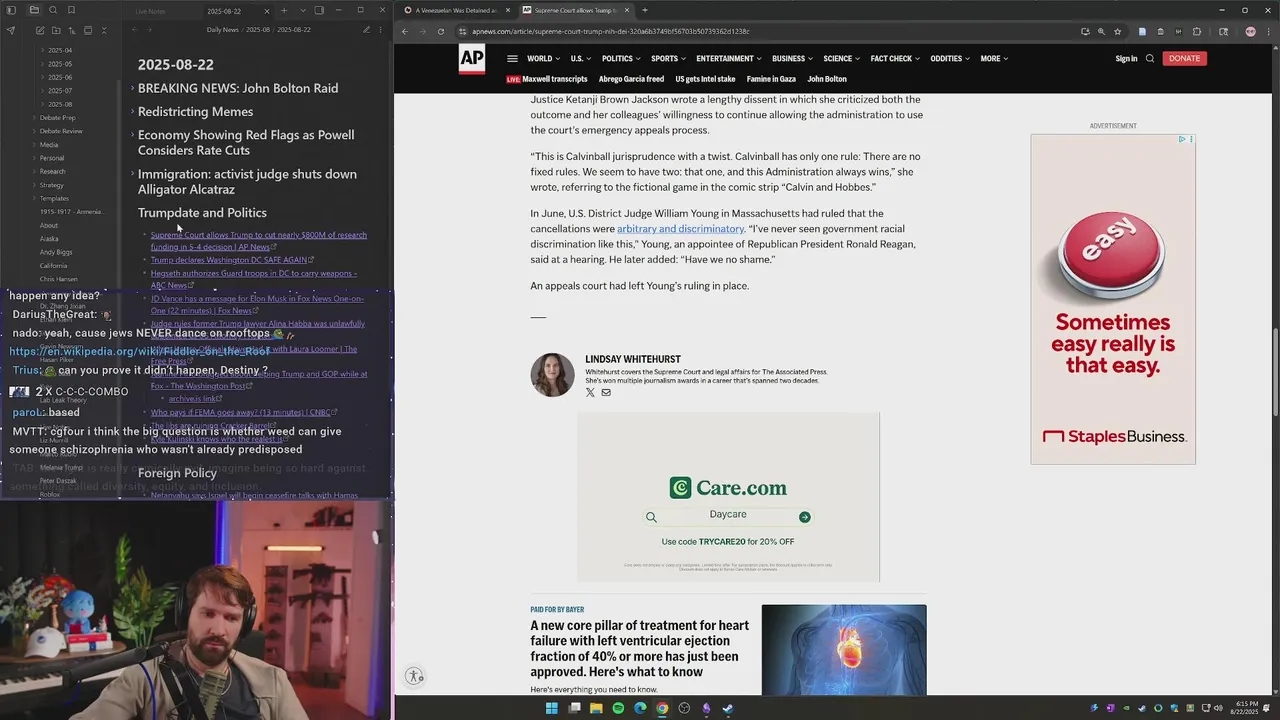Image resolution: width=1280 pixels, height=720 pixels.
Task: Click the auto-reveal file icon in Obsidian
Action: 88,30
